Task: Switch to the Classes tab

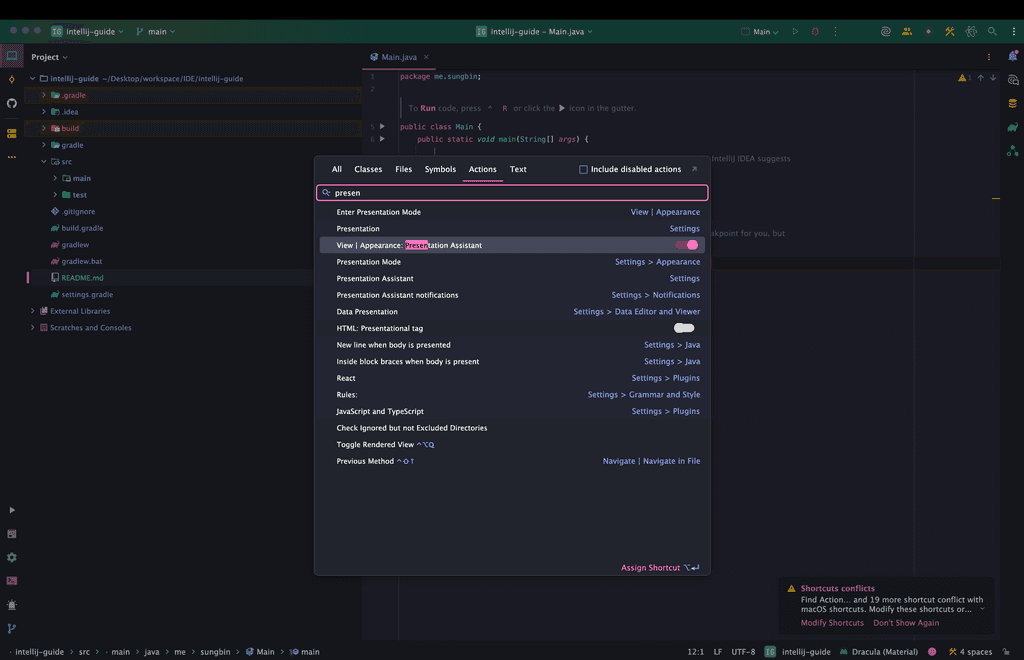Action: [x=368, y=170]
